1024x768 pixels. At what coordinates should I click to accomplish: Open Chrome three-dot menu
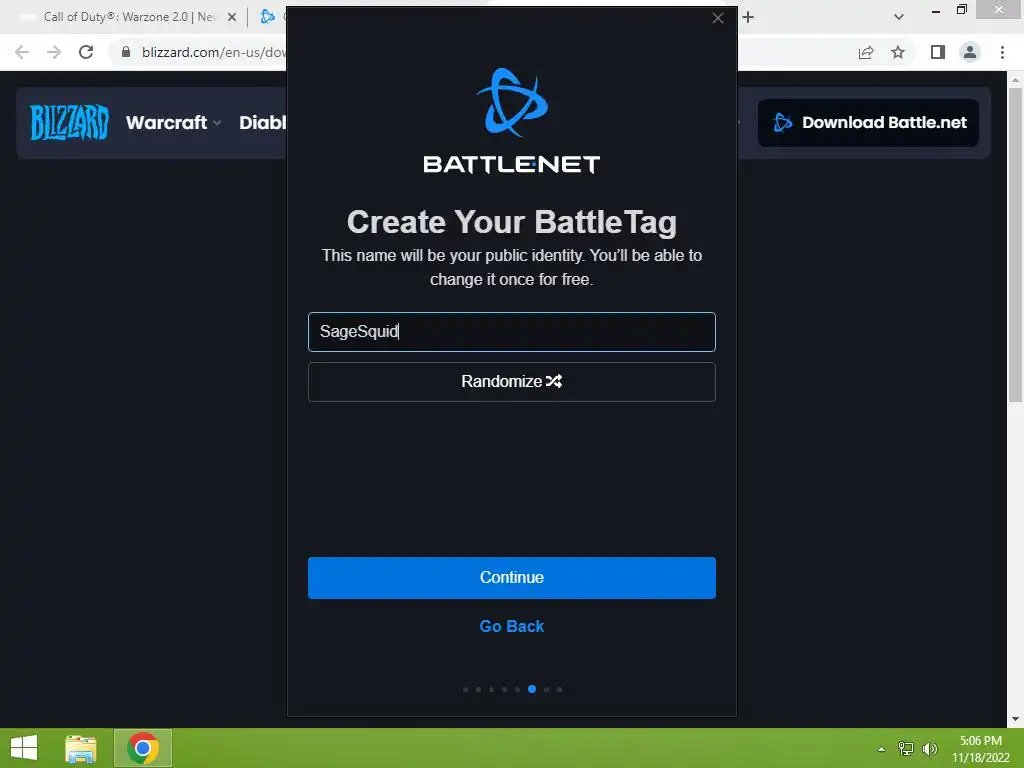point(1002,52)
